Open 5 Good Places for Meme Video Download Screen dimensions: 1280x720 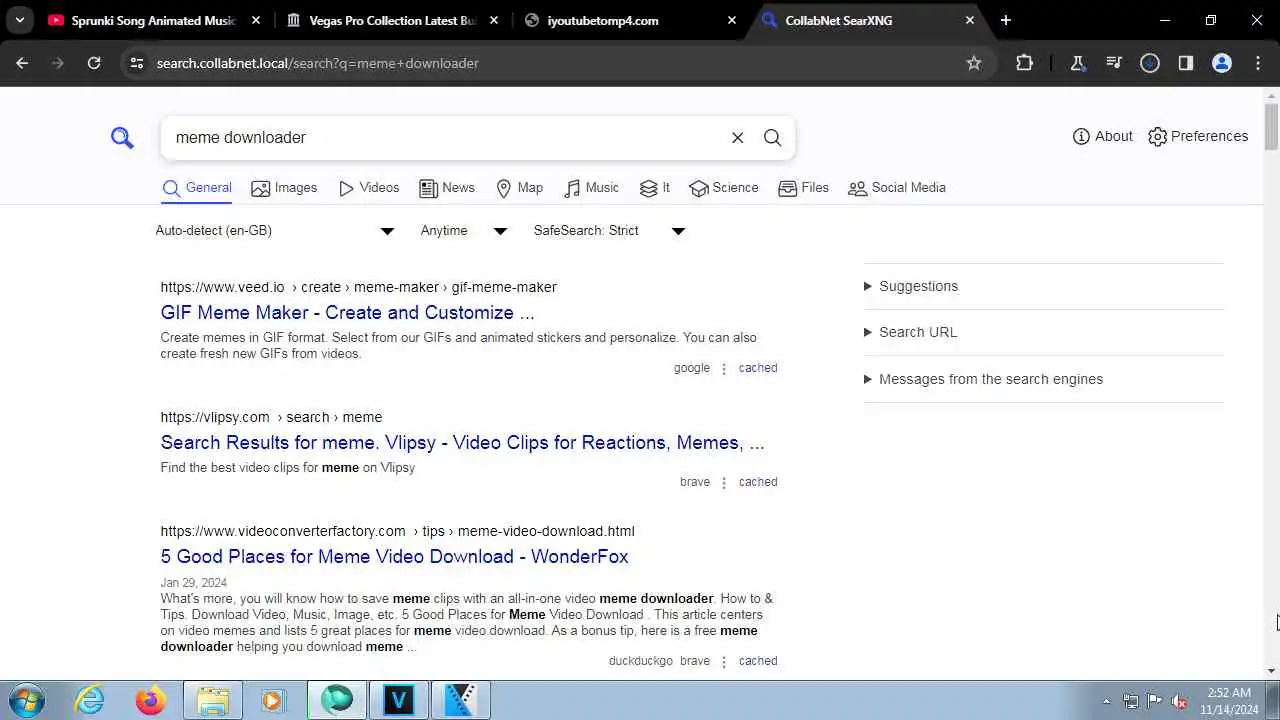pyautogui.click(x=395, y=557)
